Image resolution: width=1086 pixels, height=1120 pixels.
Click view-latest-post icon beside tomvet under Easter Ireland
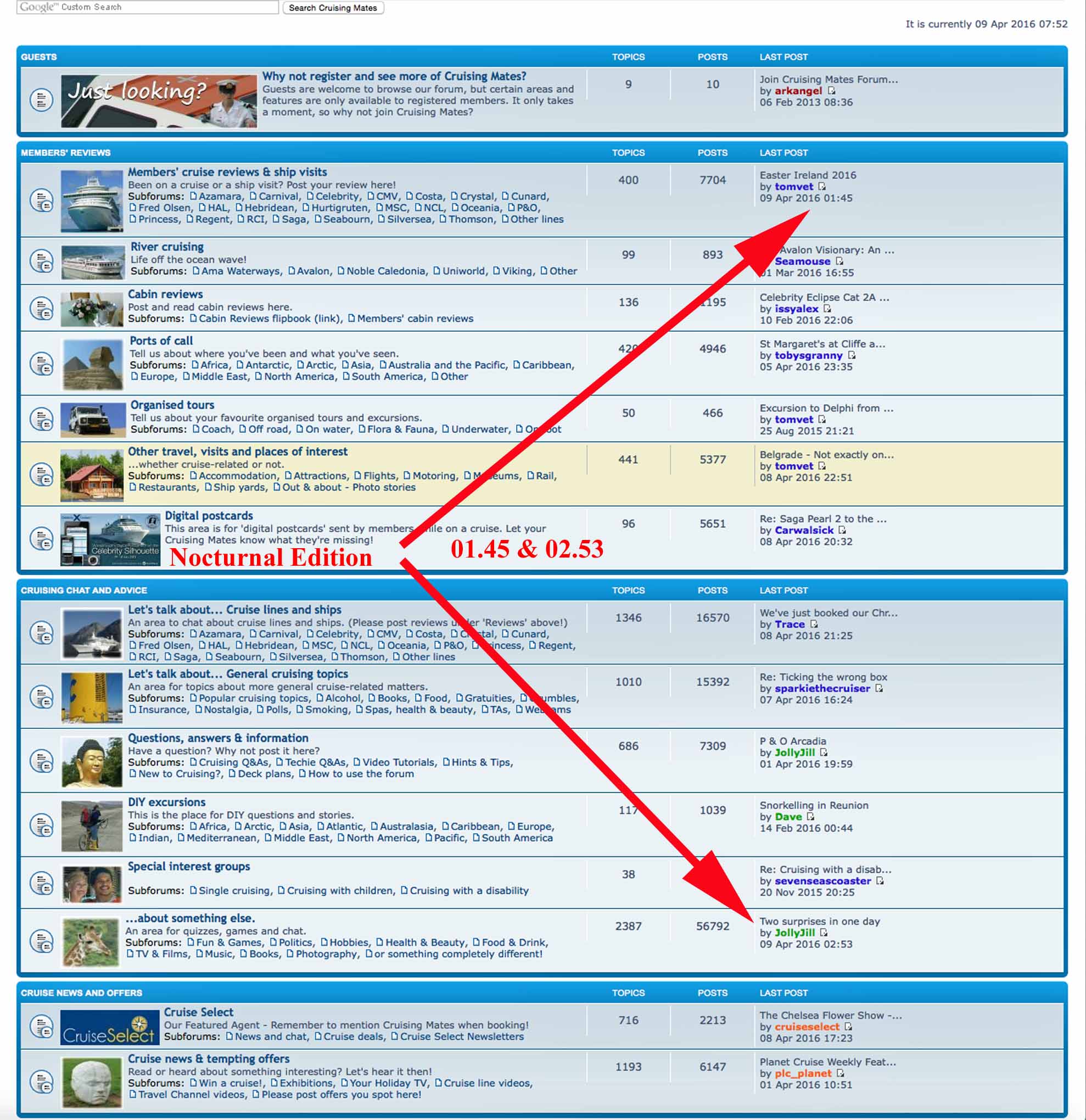point(821,187)
